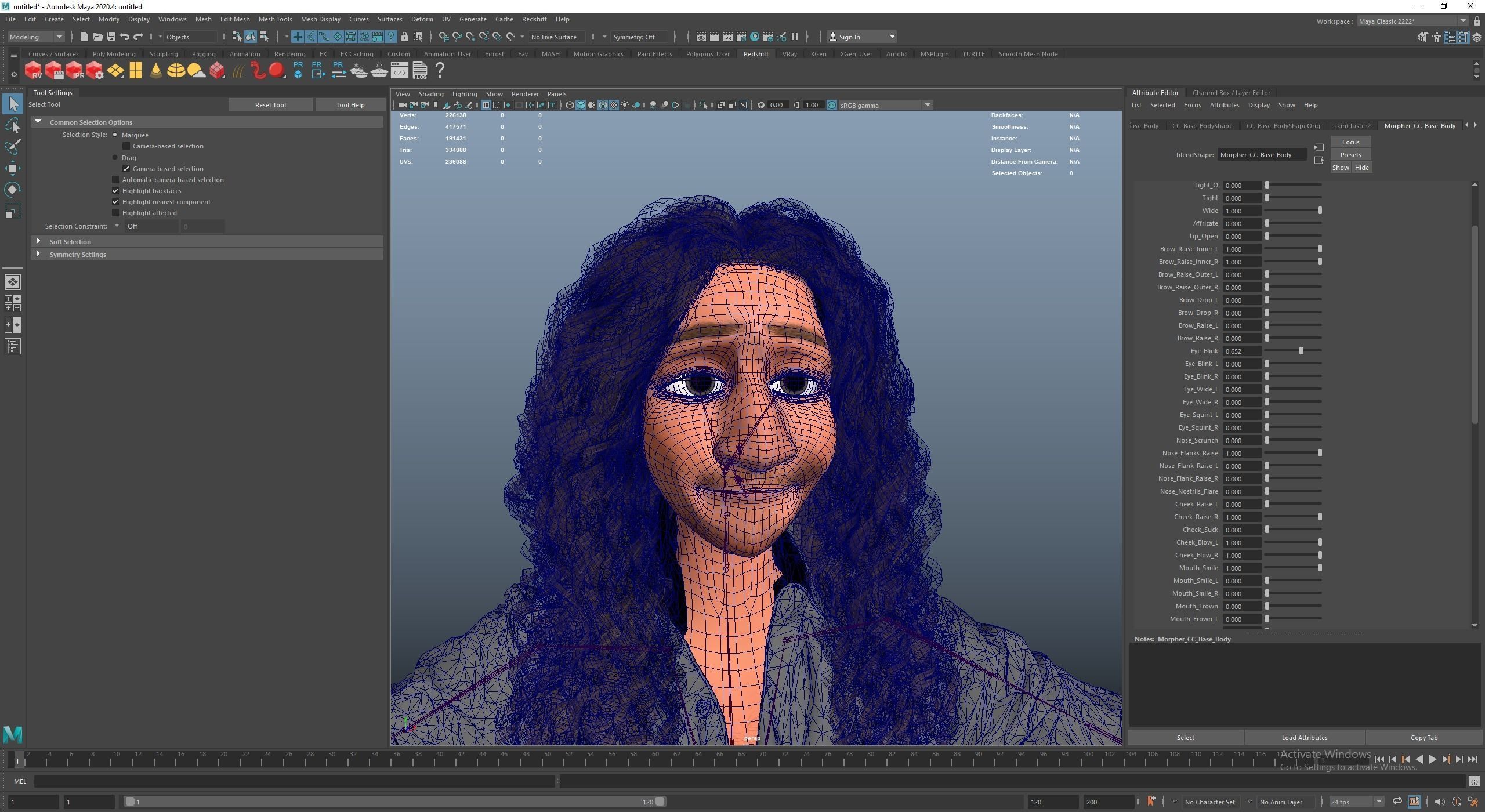This screenshot has width=1485, height=812.
Task: Click the Save scene icon
Action: coord(111,37)
